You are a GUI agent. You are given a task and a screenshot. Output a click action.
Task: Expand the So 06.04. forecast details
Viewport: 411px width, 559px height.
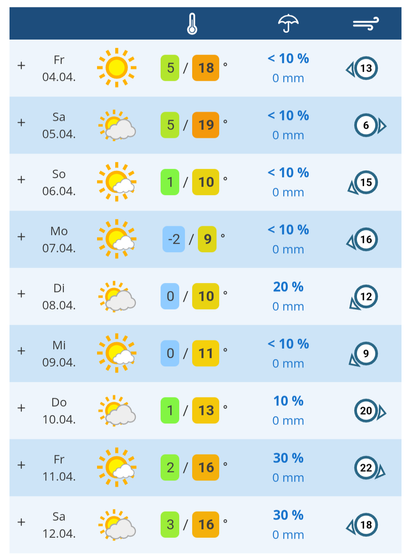click(21, 180)
